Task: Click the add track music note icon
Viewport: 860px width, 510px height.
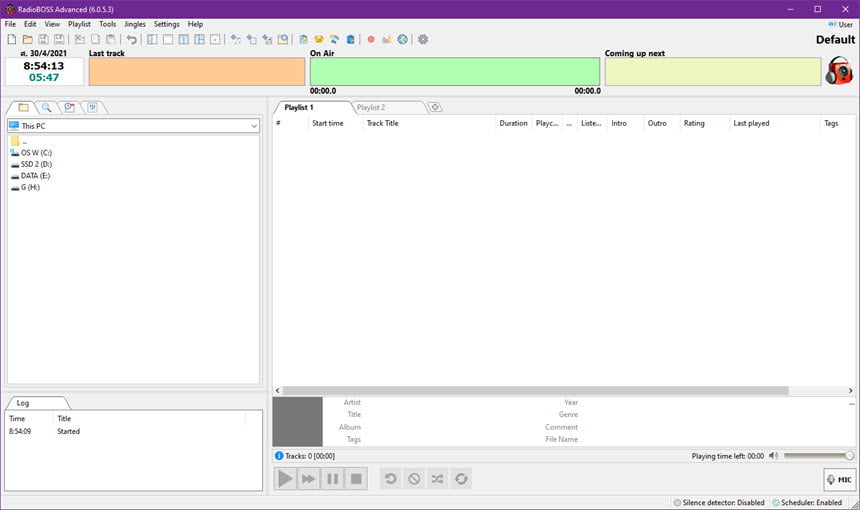Action: 235,39
